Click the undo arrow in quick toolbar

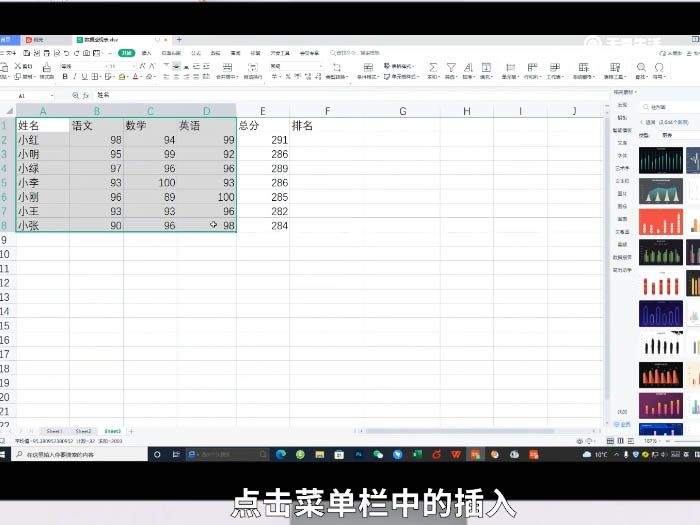pos(67,53)
